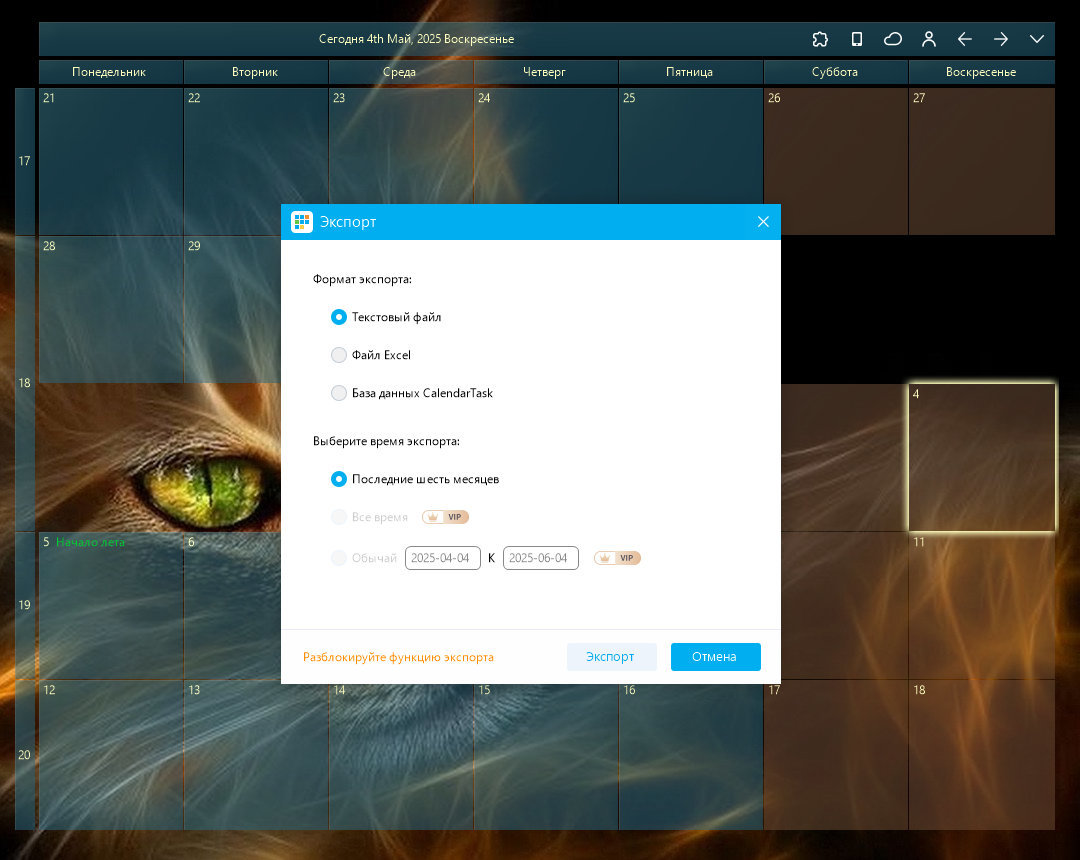1080x860 pixels.
Task: Click the VIP badge next to Все время
Action: [445, 516]
